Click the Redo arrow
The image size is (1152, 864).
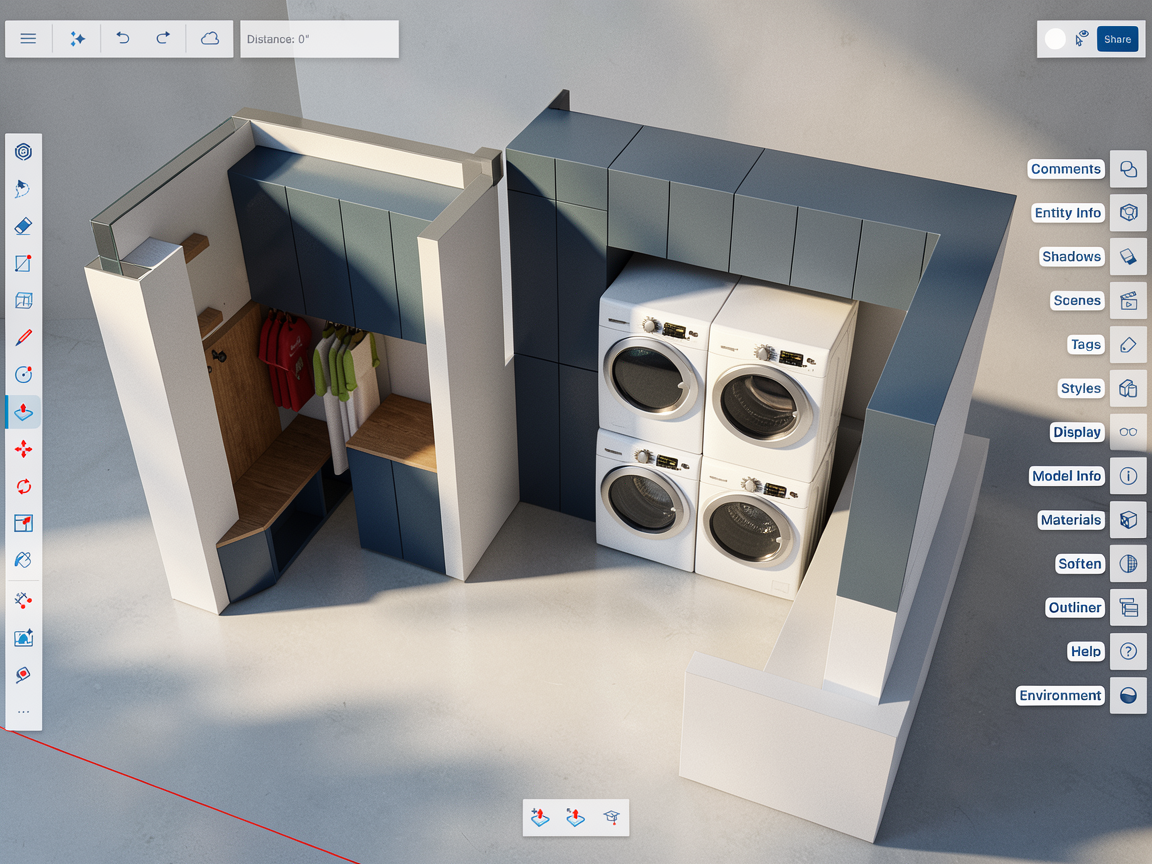pyautogui.click(x=163, y=38)
